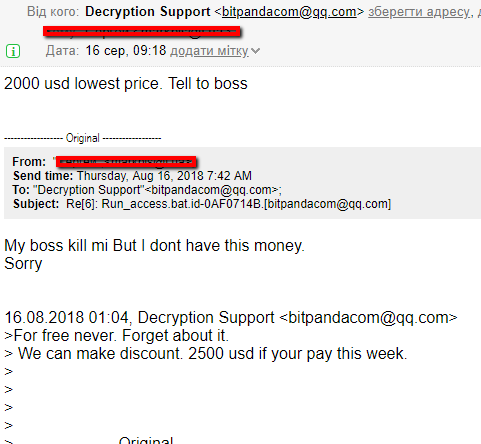Click the 'зберегти адресу' link

419,12
